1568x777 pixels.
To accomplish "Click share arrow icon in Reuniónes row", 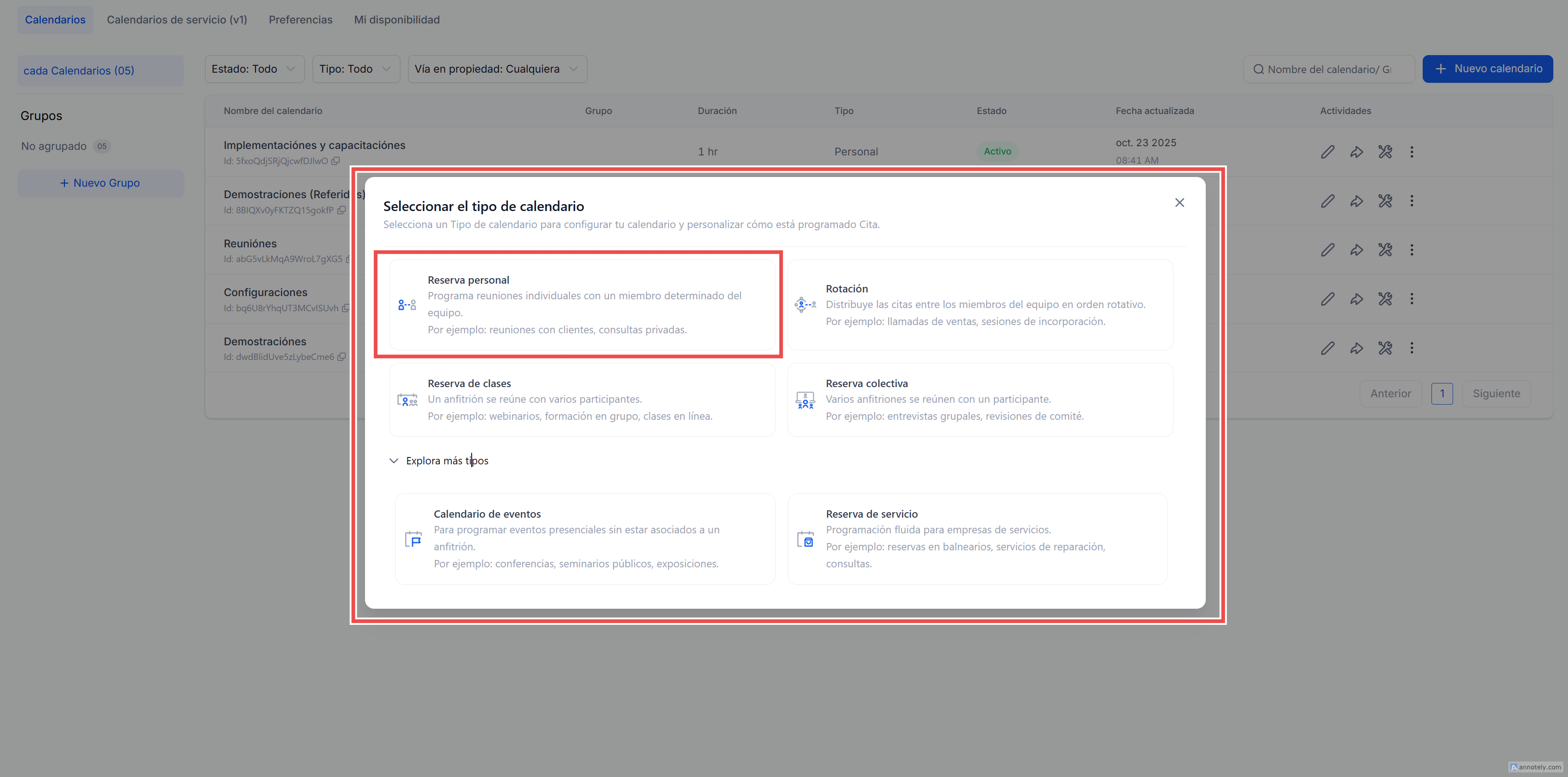I will 1356,250.
